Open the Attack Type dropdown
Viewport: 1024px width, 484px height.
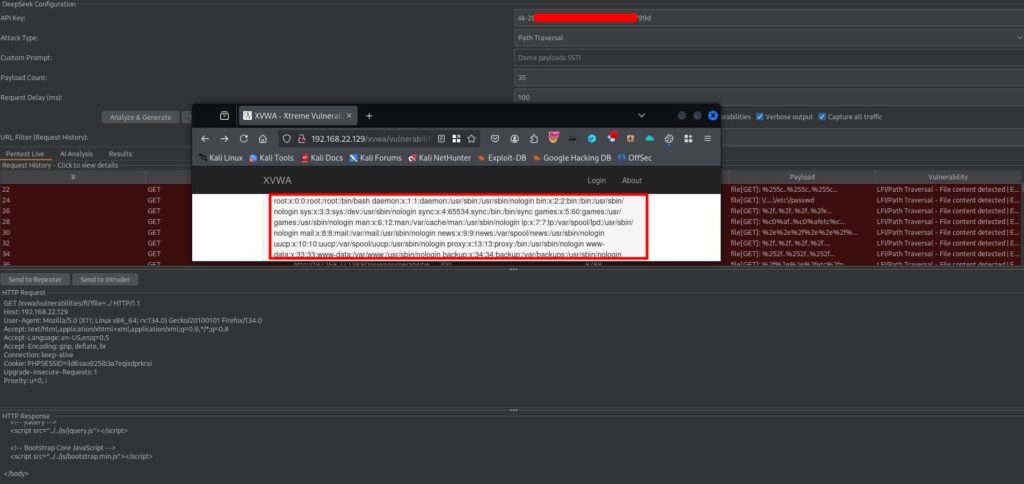(769, 38)
